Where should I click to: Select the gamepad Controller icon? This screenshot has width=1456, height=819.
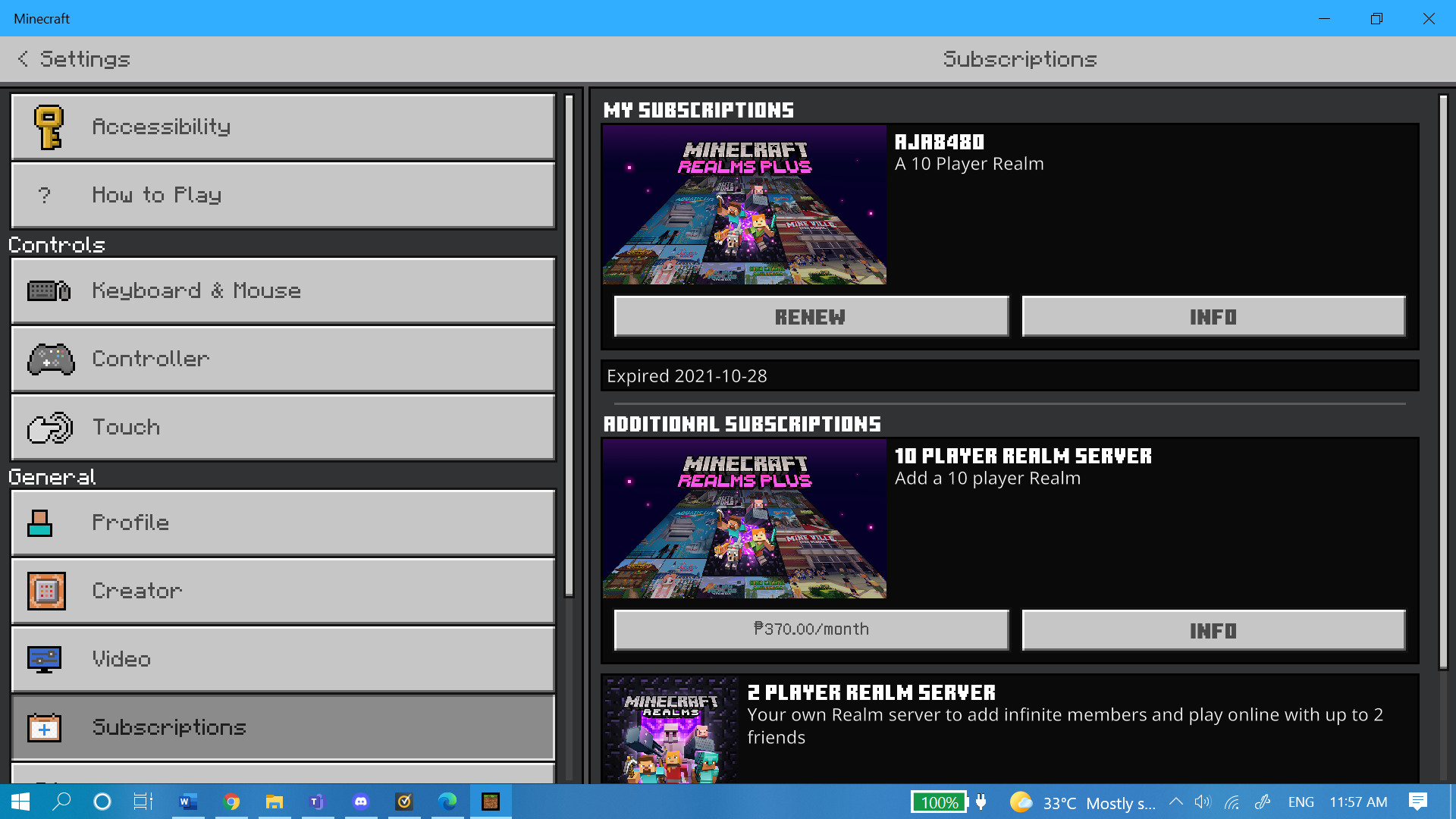(x=50, y=359)
